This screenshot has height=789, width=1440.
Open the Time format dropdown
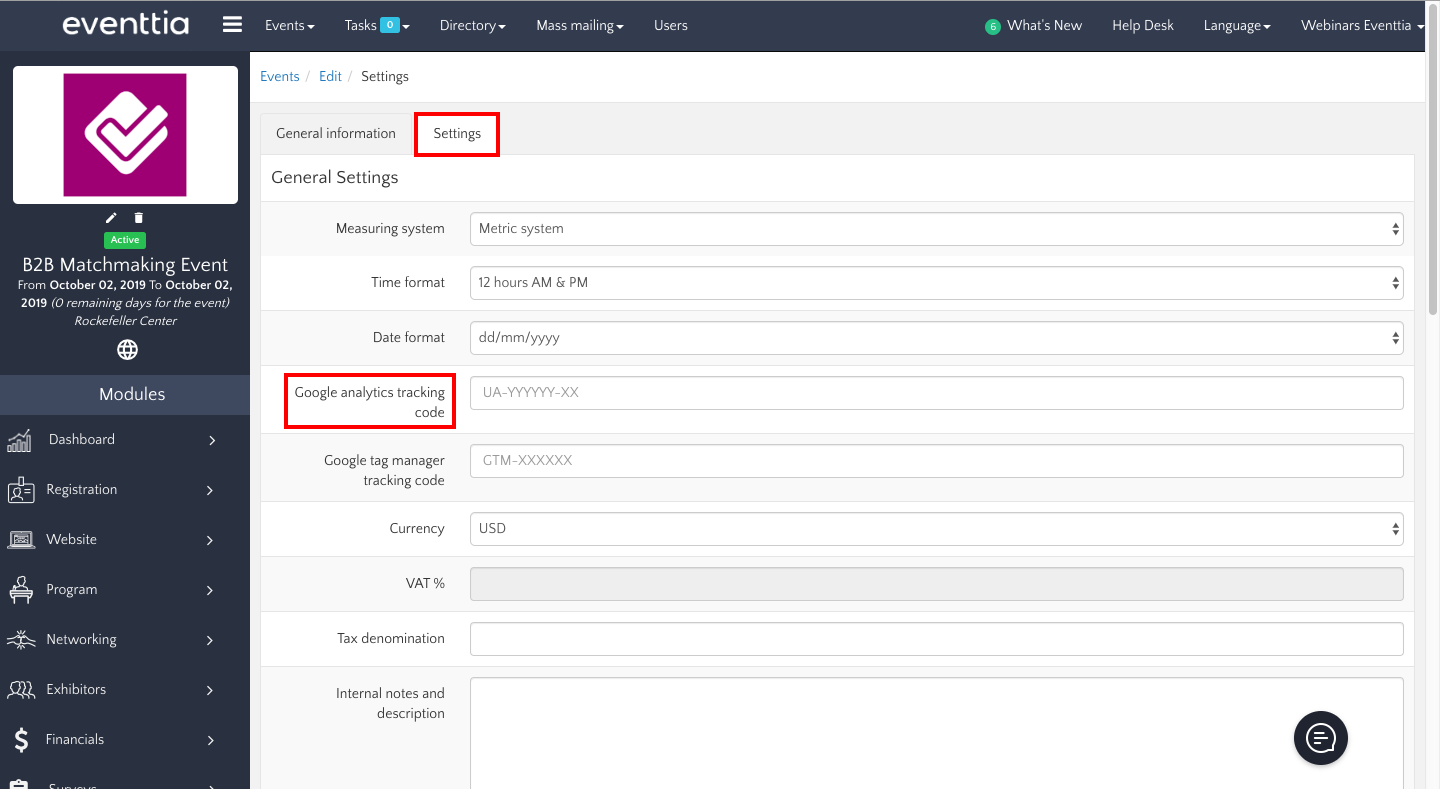coord(935,283)
